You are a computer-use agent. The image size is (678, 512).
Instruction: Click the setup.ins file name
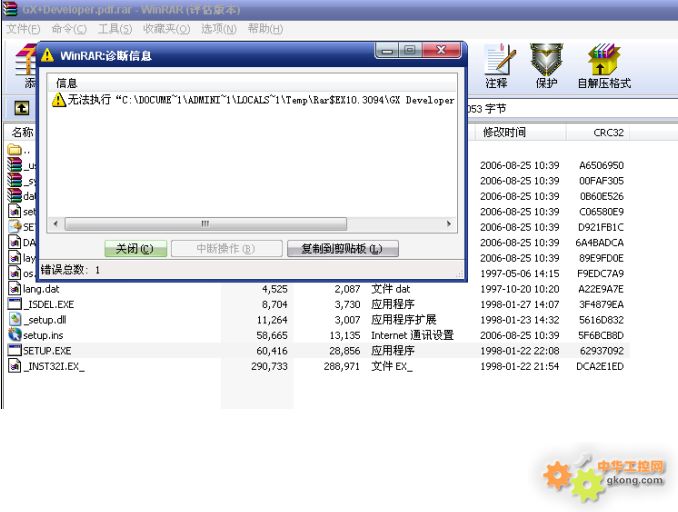pyautogui.click(x=43, y=335)
